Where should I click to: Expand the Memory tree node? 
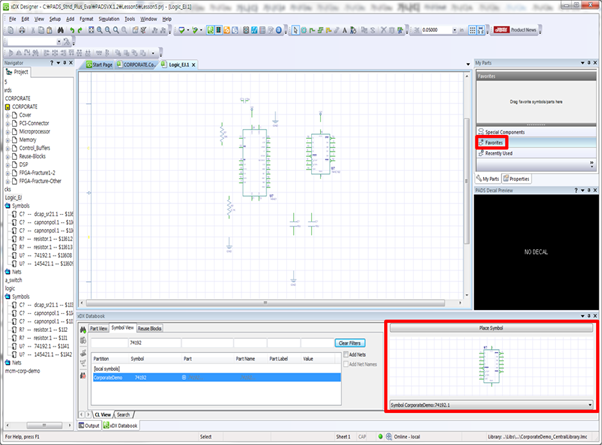8,140
